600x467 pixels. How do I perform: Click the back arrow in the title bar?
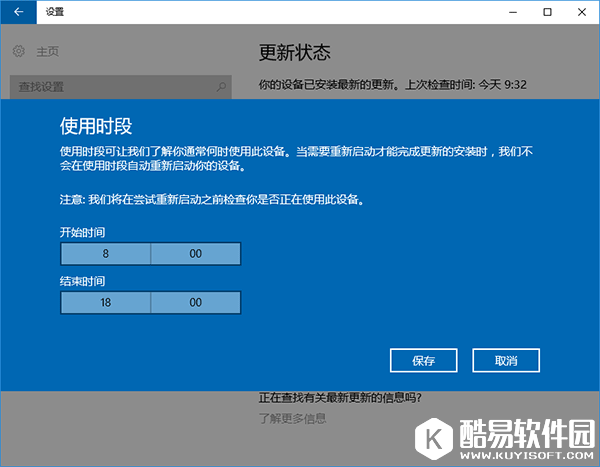tap(18, 12)
